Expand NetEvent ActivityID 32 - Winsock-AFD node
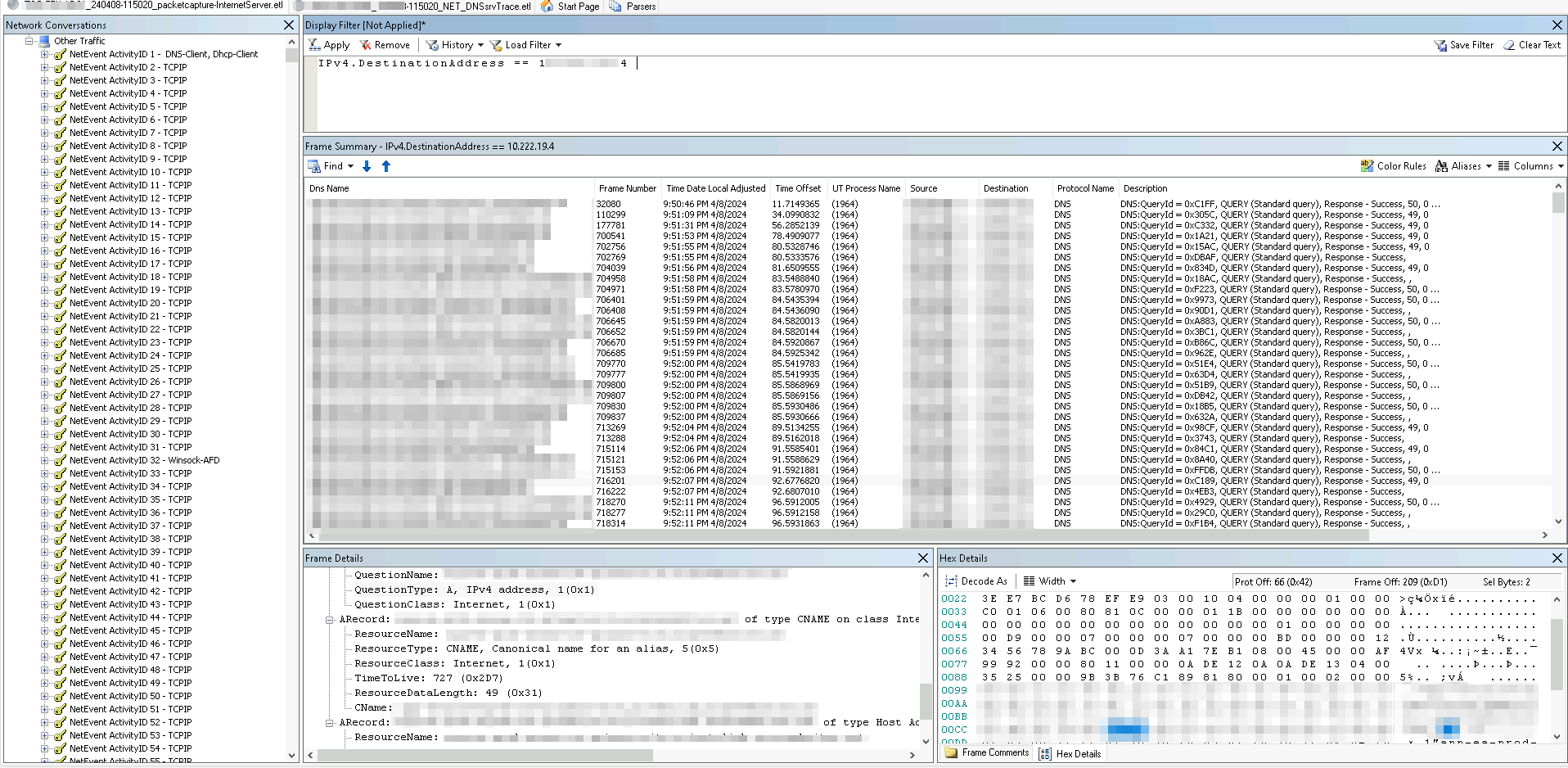The image size is (1568, 768). pos(45,460)
